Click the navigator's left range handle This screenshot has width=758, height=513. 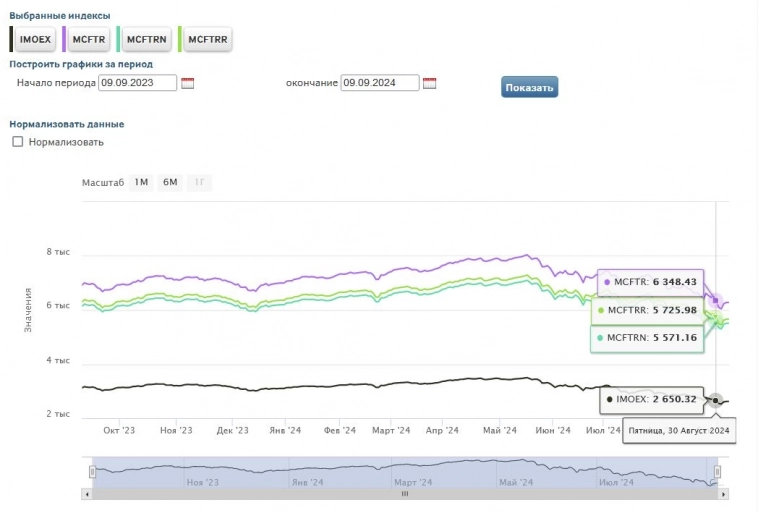tap(92, 471)
